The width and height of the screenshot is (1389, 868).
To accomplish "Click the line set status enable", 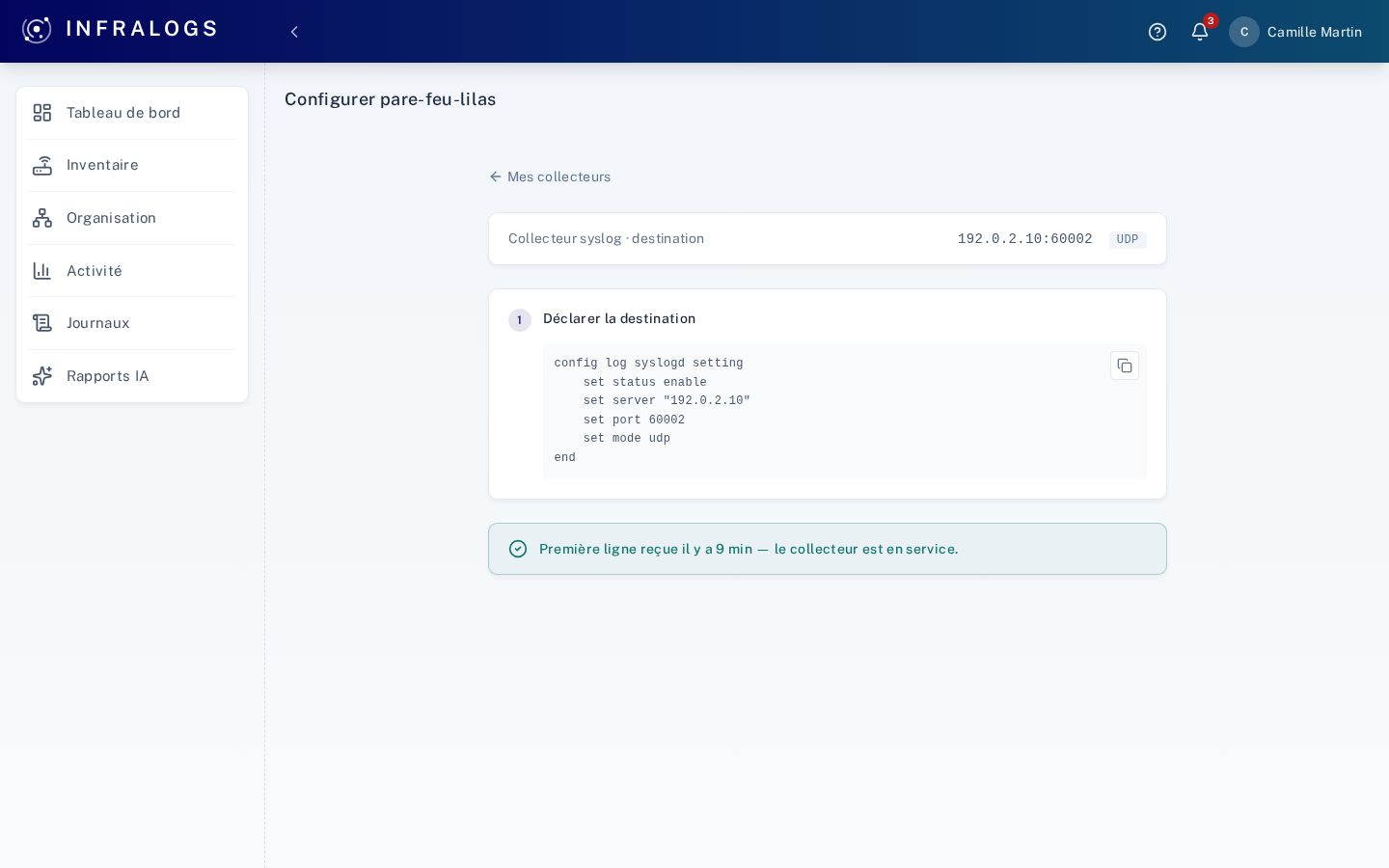I will point(645,383).
